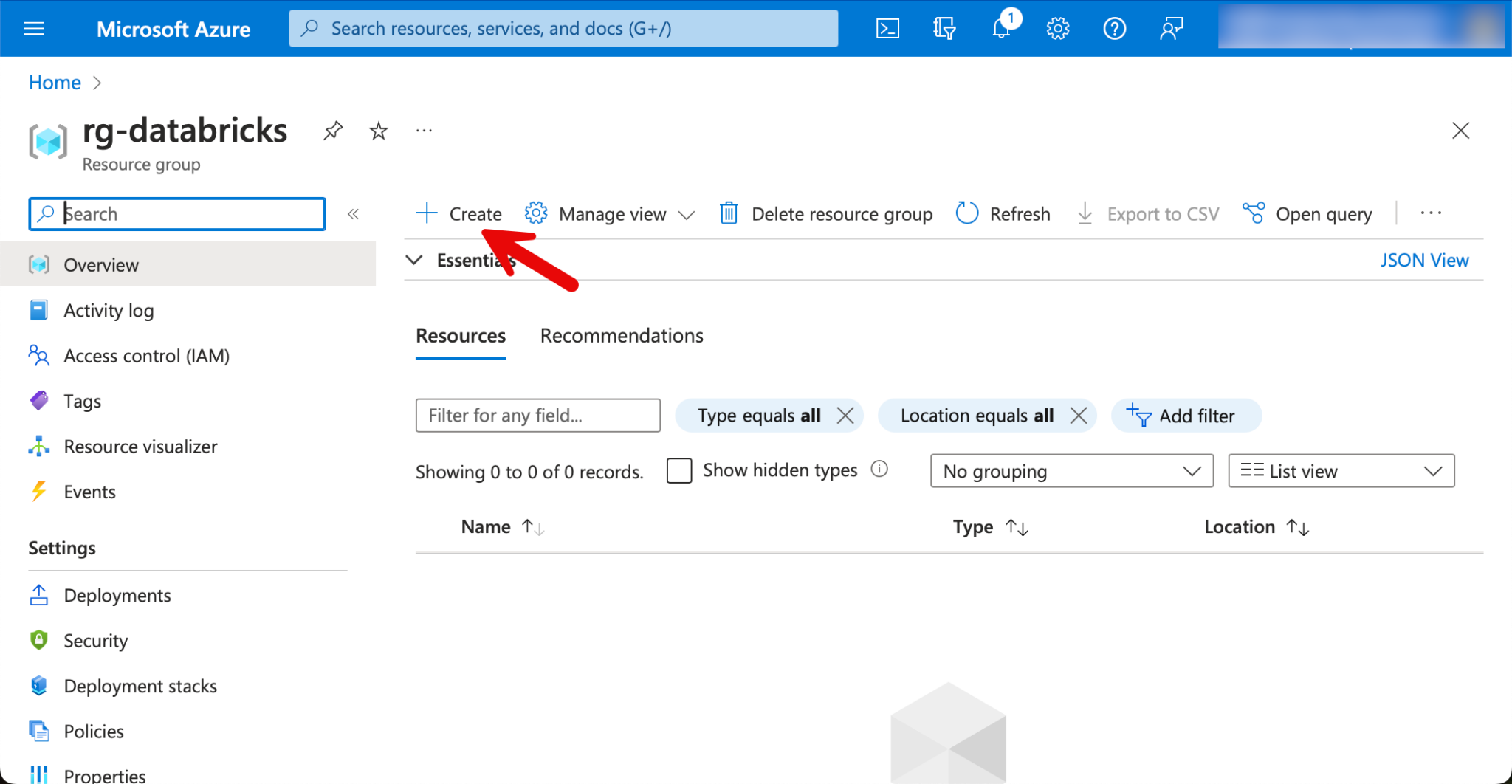Open the No grouping dropdown

pos(1071,471)
